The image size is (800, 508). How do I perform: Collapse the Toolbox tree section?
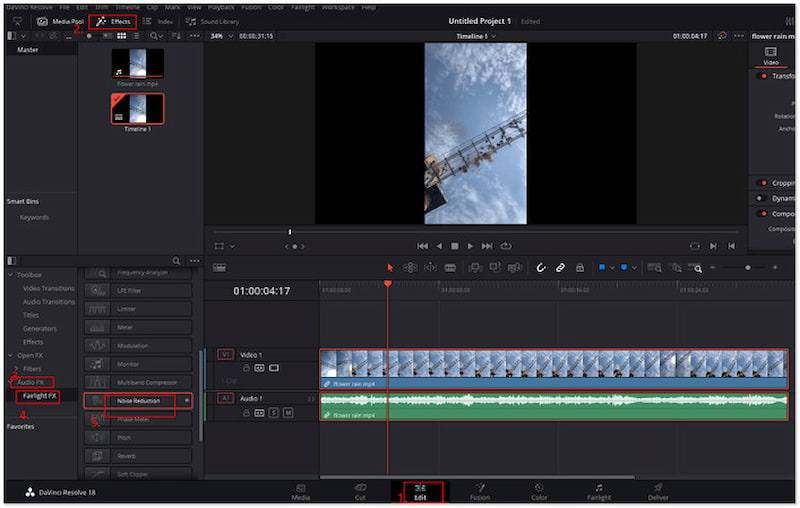click(10, 274)
